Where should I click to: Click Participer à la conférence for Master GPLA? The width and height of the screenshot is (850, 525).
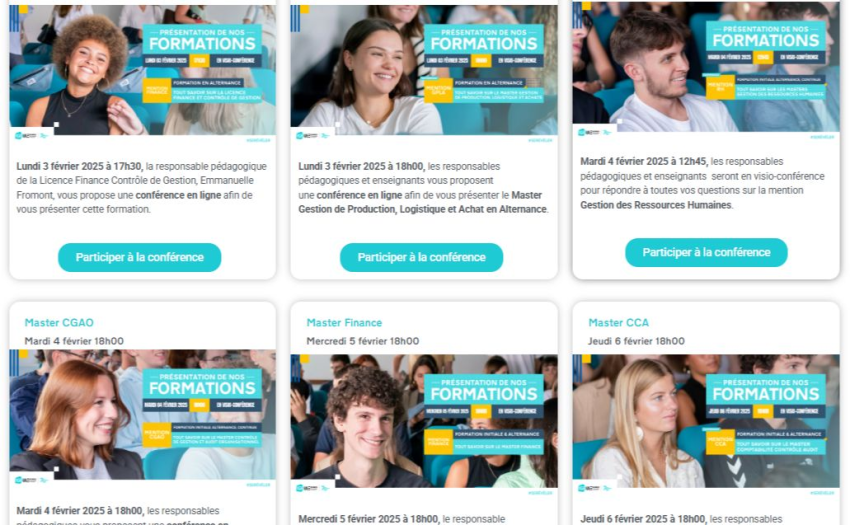point(421,257)
